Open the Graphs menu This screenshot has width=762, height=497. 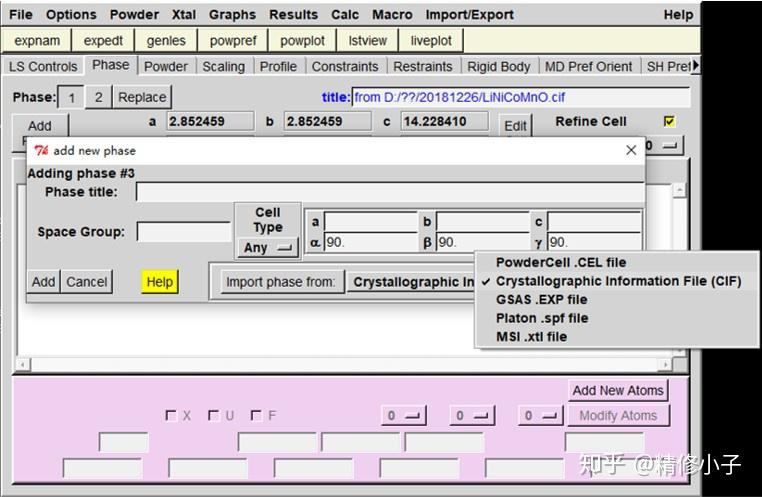click(x=232, y=15)
